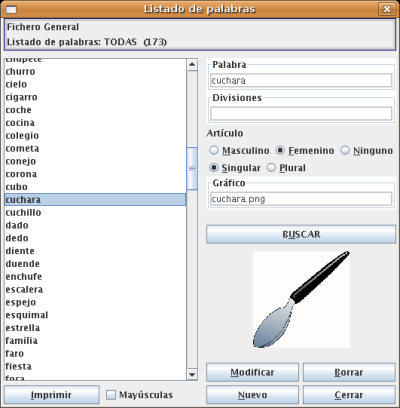Select 'corona' in the word list
Screen dimensions: 400x408
click(x=95, y=174)
